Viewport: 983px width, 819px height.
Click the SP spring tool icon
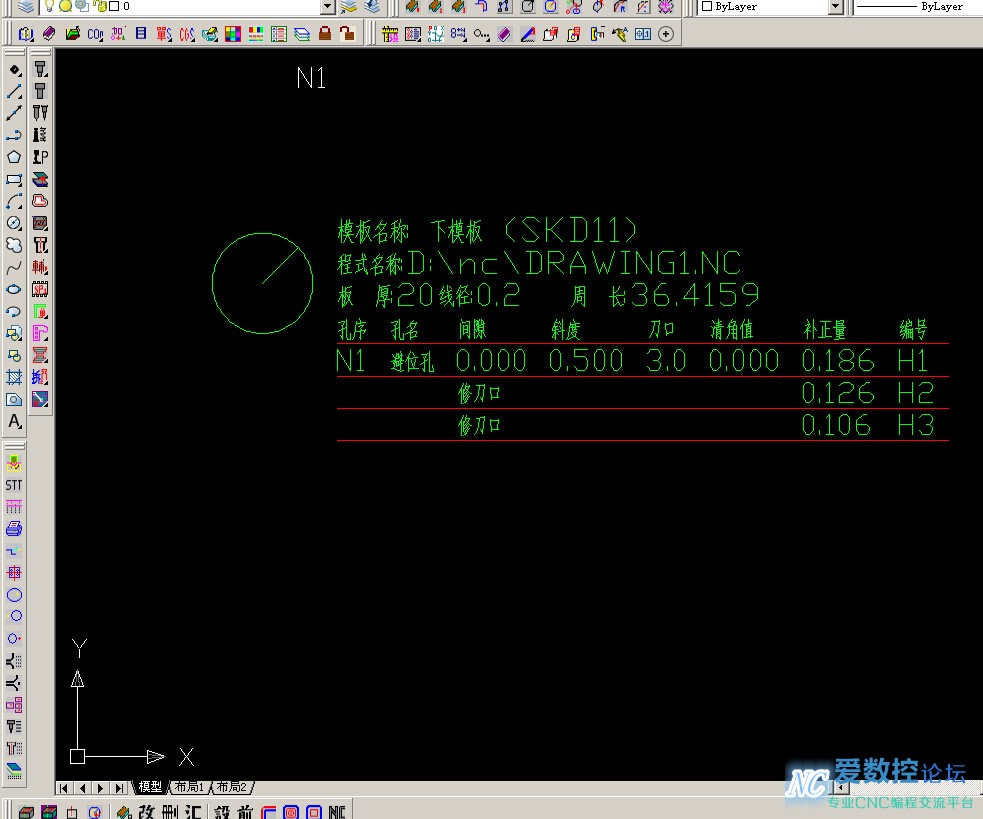[40, 289]
